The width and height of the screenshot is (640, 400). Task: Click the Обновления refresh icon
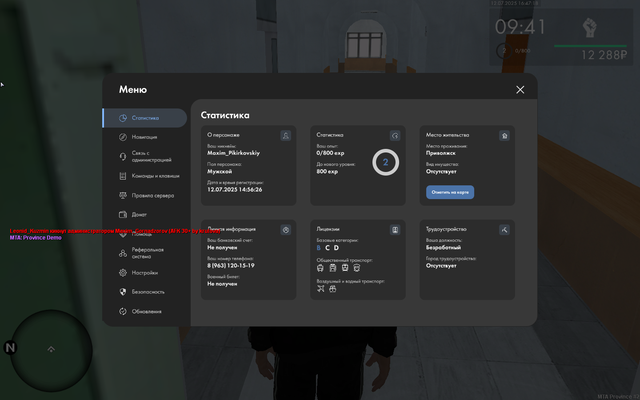tap(123, 311)
